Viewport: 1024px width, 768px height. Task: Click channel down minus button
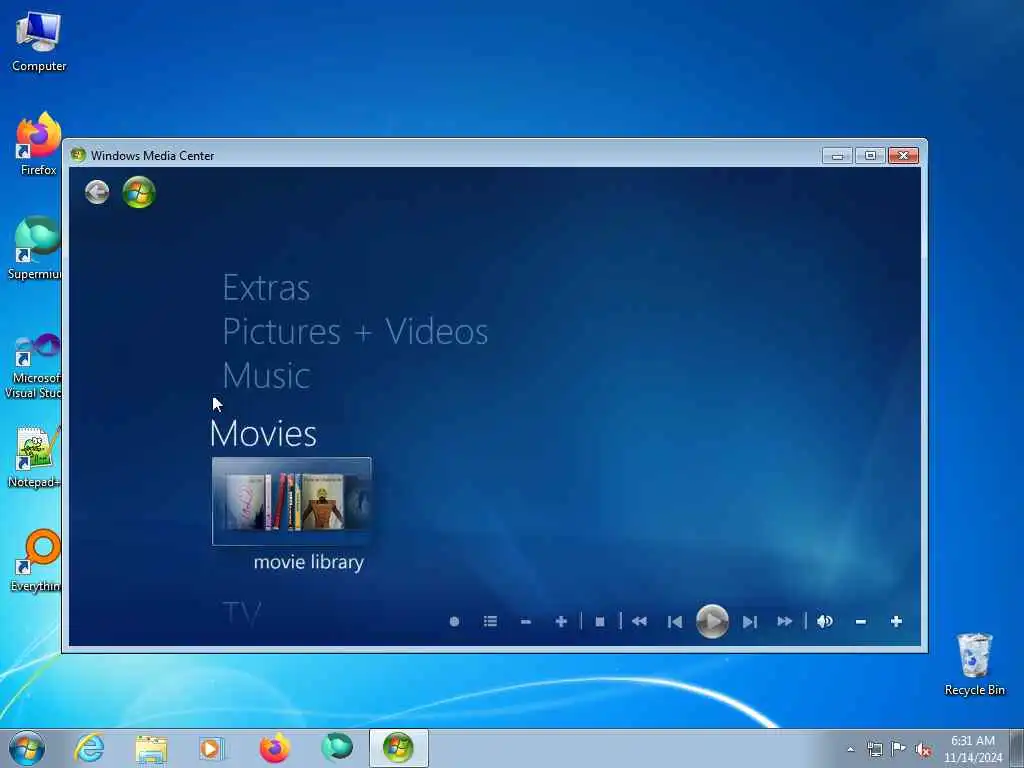[526, 622]
